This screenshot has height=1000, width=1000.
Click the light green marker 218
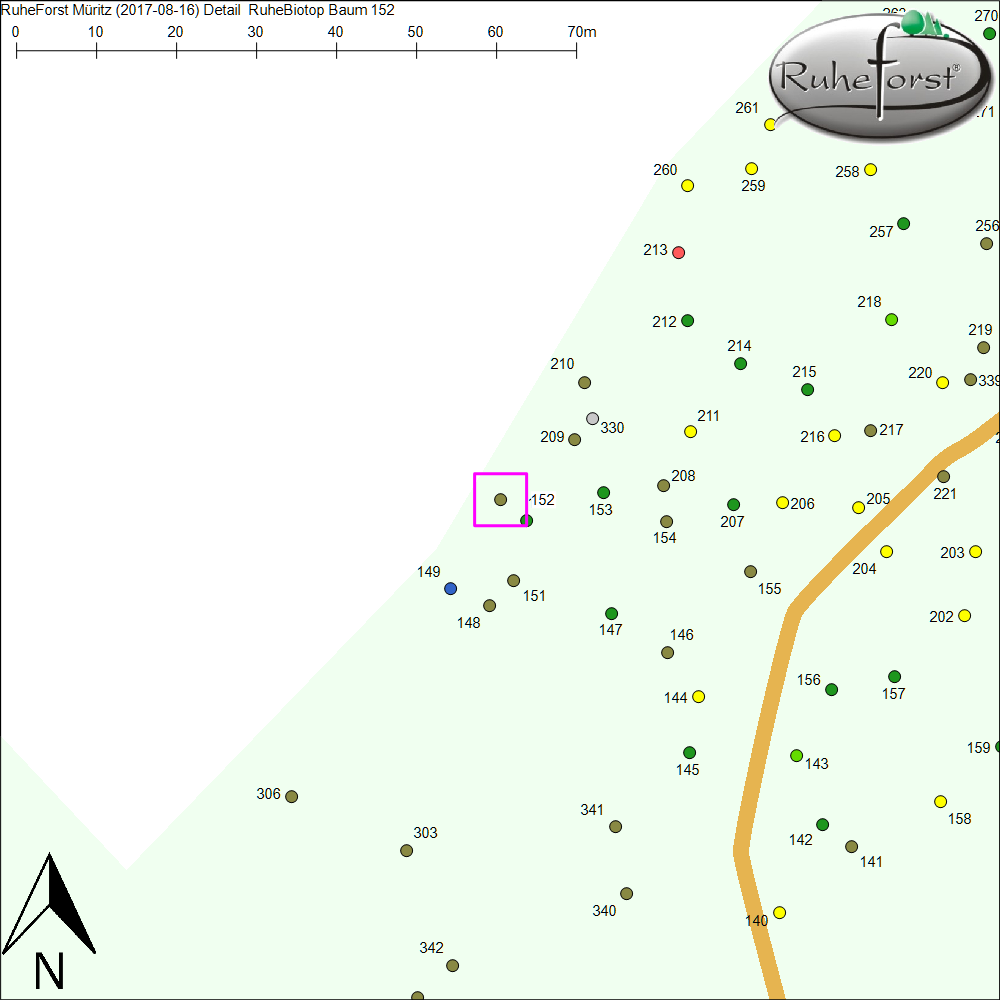pos(892,320)
